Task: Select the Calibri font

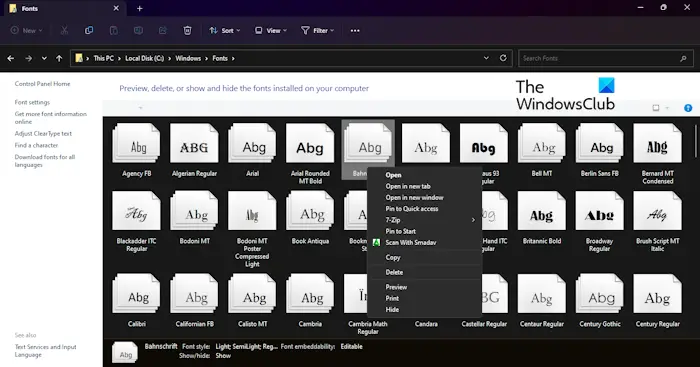Action: (x=137, y=301)
